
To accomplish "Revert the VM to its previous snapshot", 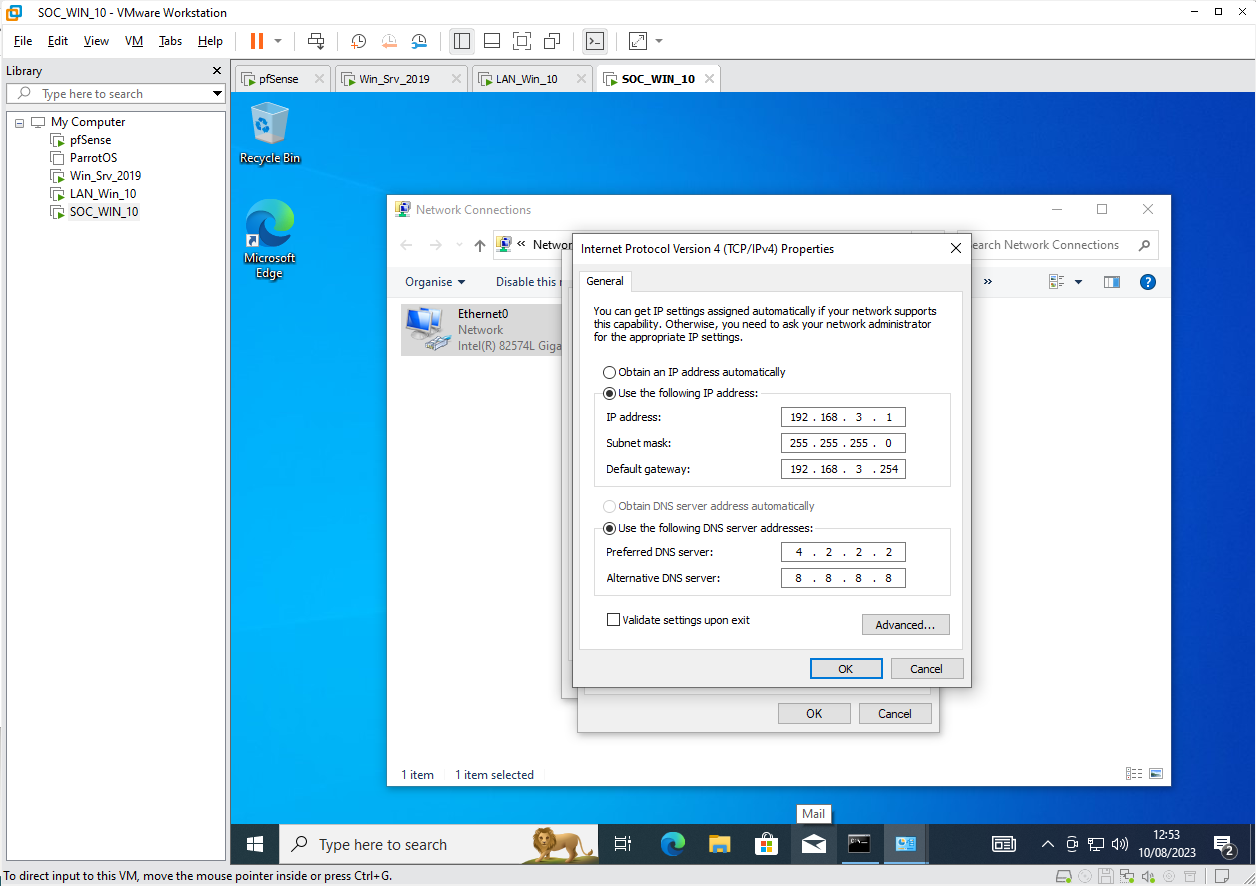I will pos(389,41).
